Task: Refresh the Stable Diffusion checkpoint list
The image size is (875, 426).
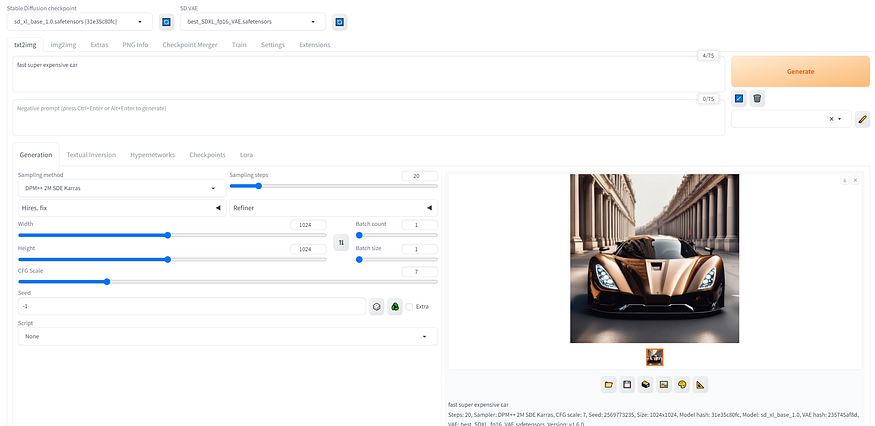Action: 166,22
